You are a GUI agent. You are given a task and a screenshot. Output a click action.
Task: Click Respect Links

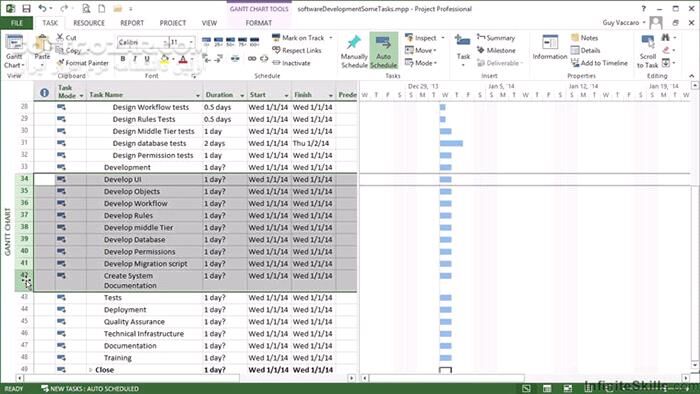pyautogui.click(x=297, y=50)
